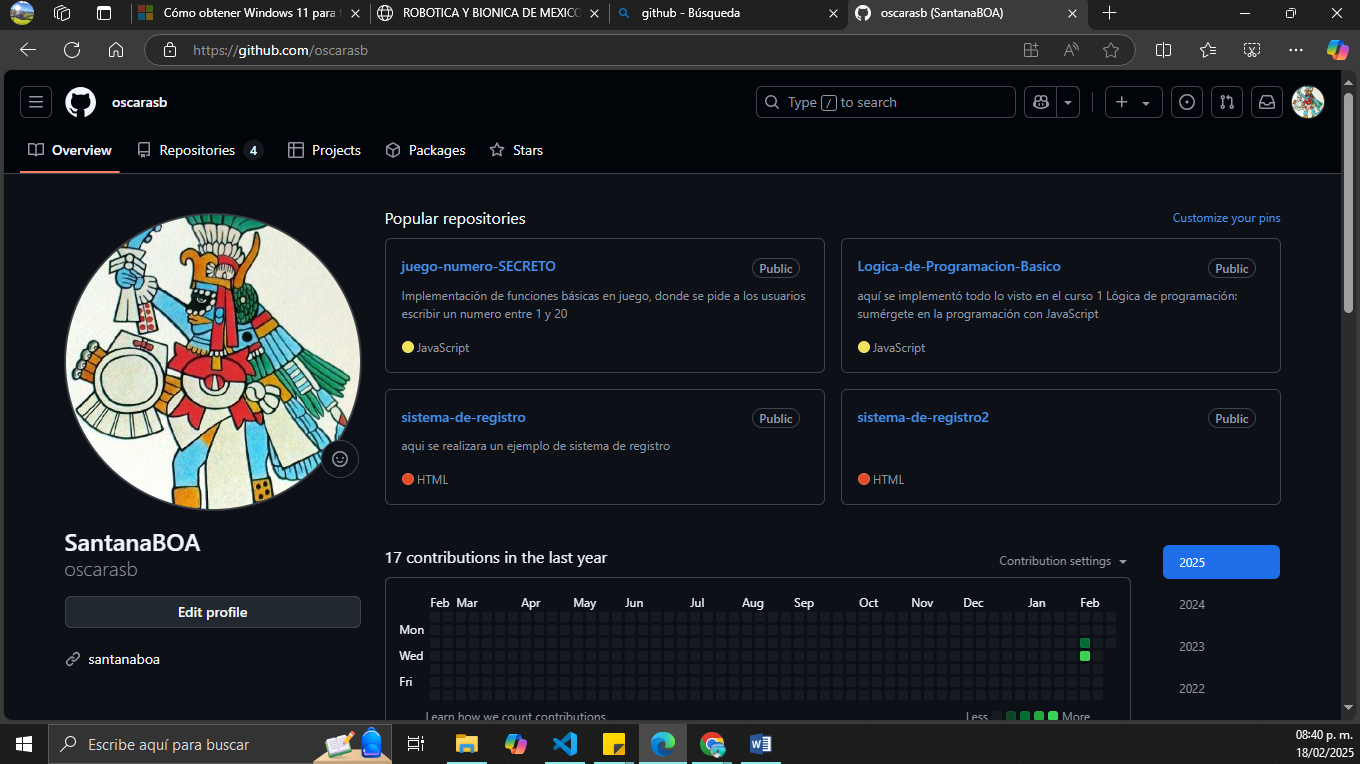The height and width of the screenshot is (764, 1360).
Task: Select the 2023 contribution year
Action: [x=1221, y=646]
